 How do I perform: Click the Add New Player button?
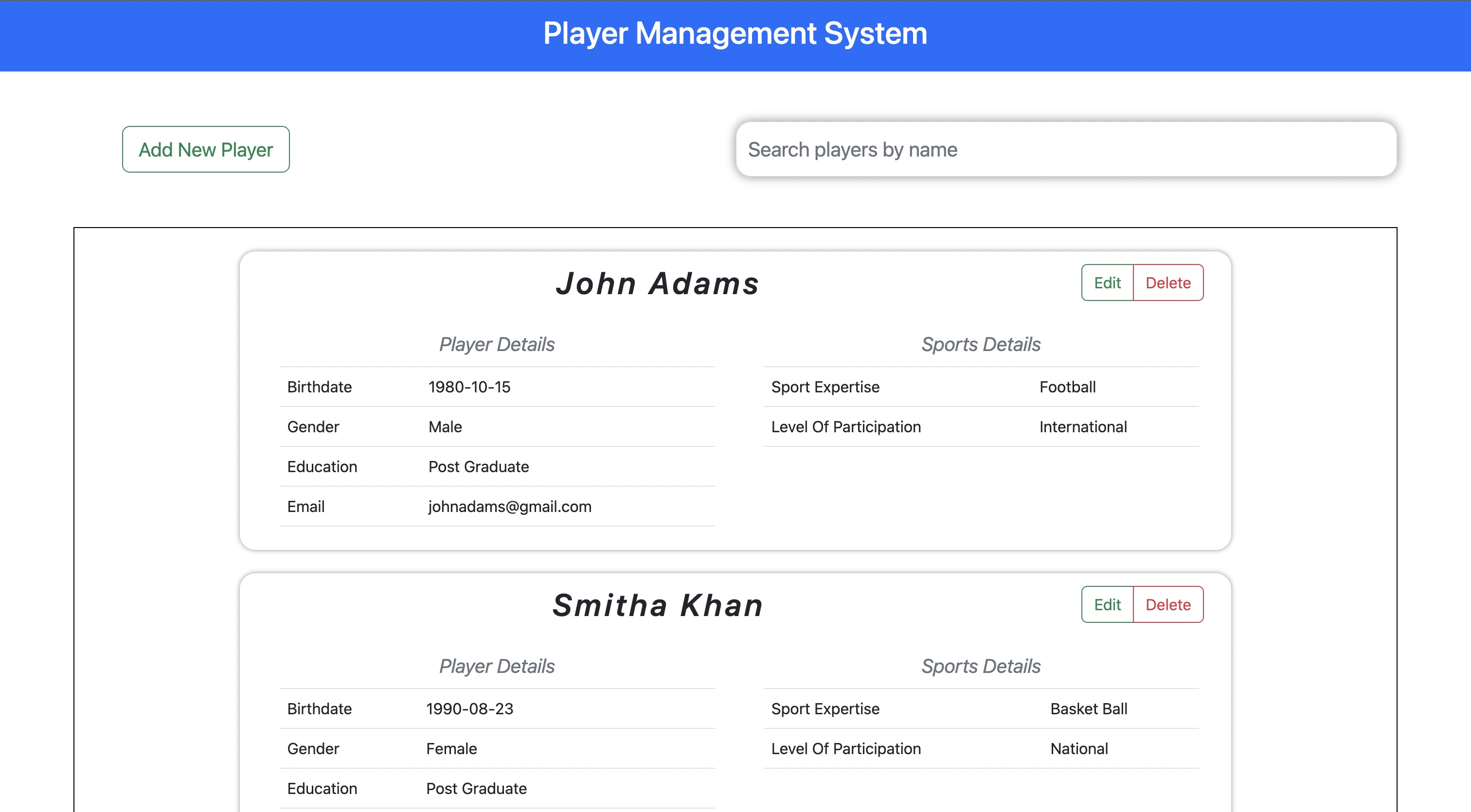tap(206, 149)
